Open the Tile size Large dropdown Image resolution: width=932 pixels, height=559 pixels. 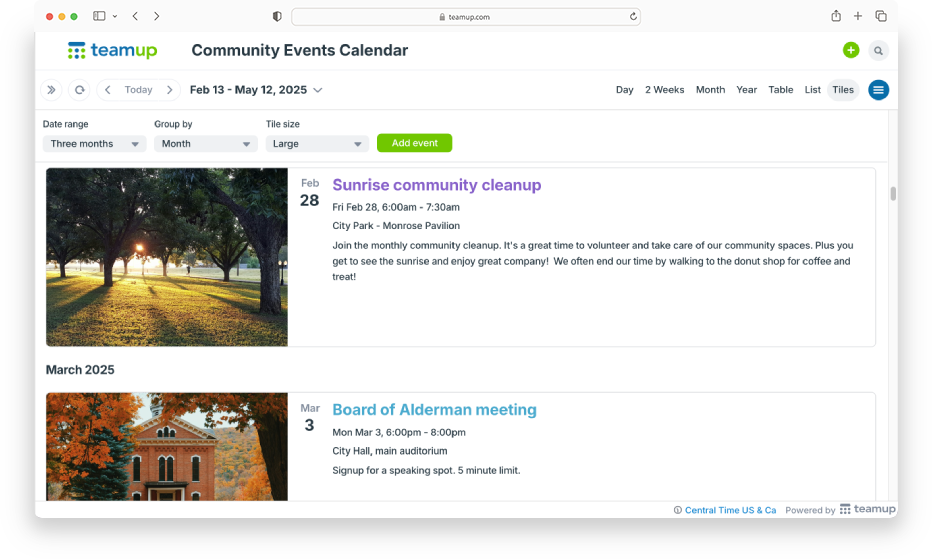click(317, 144)
